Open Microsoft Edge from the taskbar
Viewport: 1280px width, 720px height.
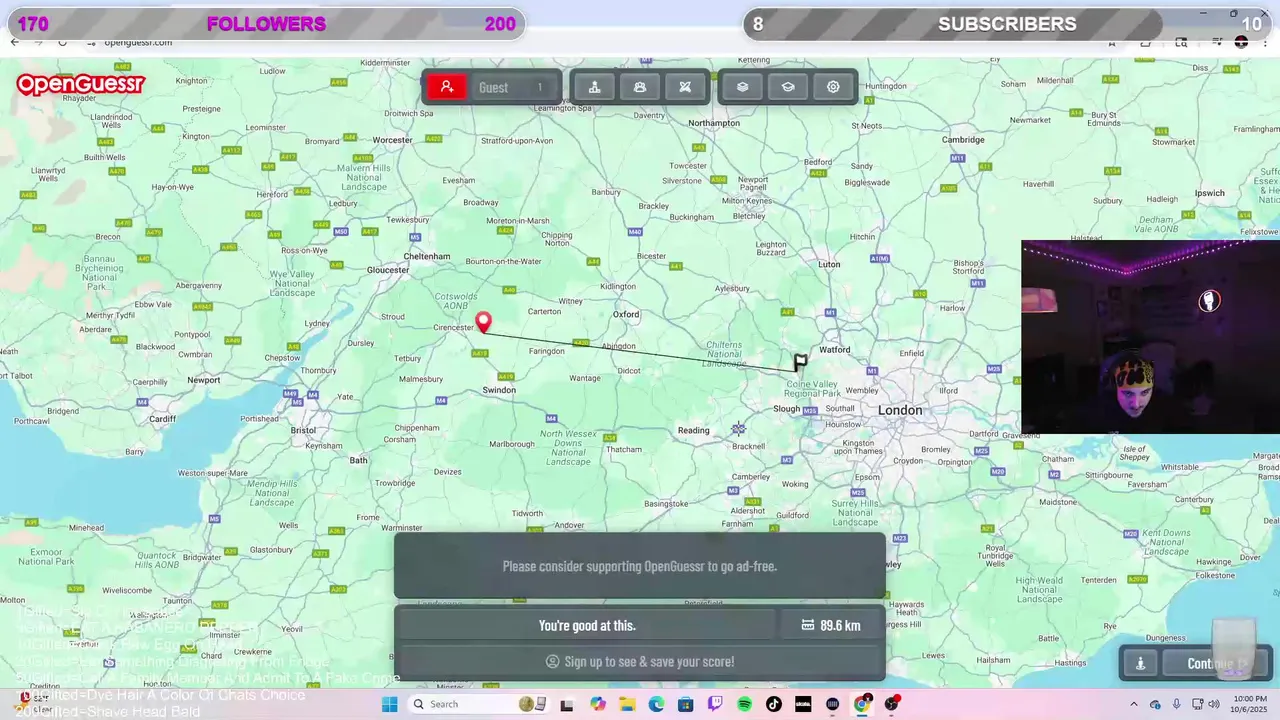click(x=656, y=704)
